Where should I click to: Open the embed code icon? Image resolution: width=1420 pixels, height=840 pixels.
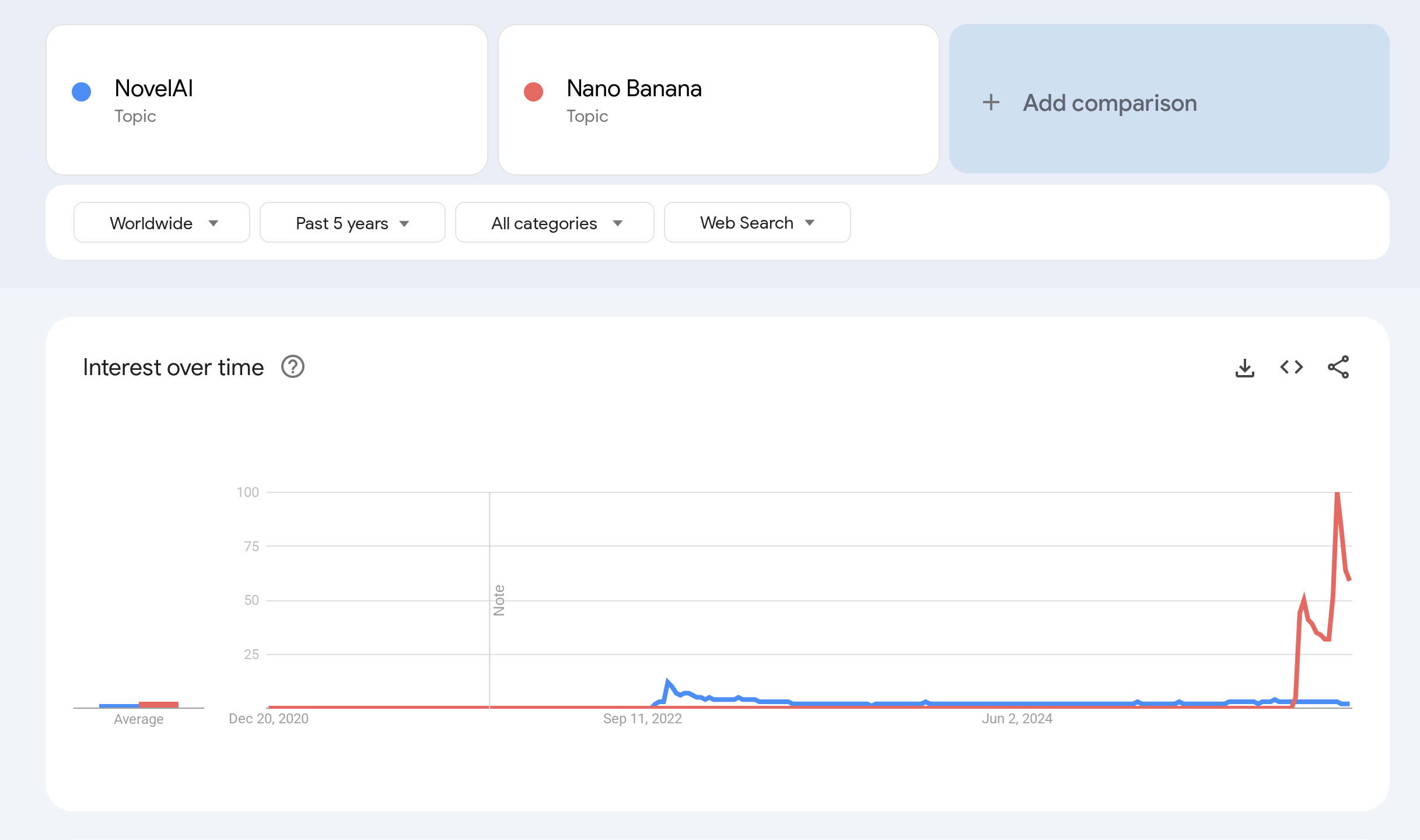(x=1291, y=367)
